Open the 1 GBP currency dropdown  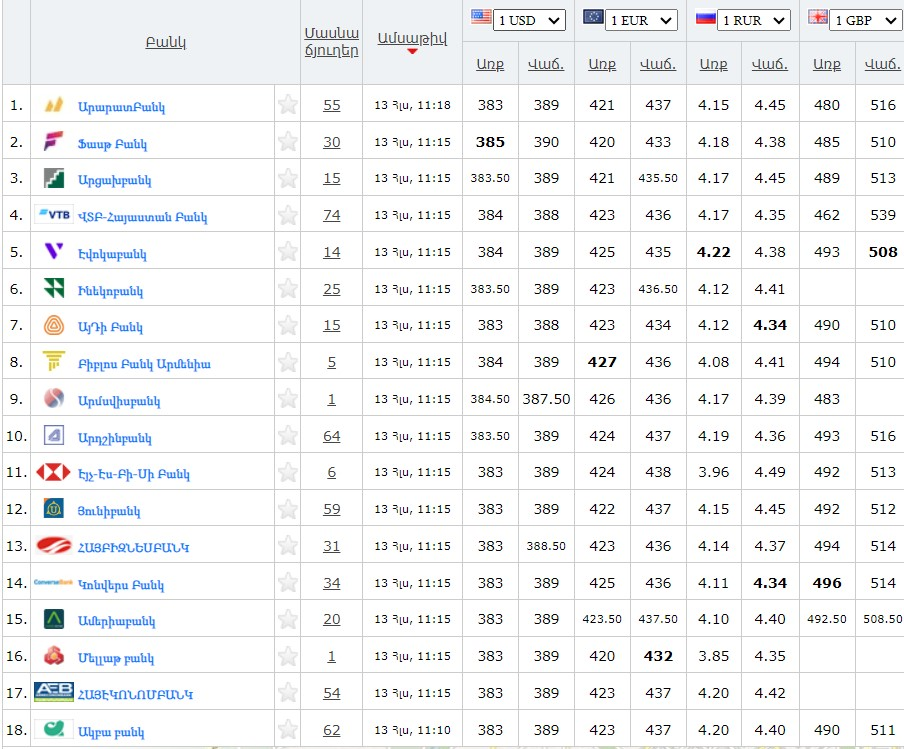[x=865, y=20]
